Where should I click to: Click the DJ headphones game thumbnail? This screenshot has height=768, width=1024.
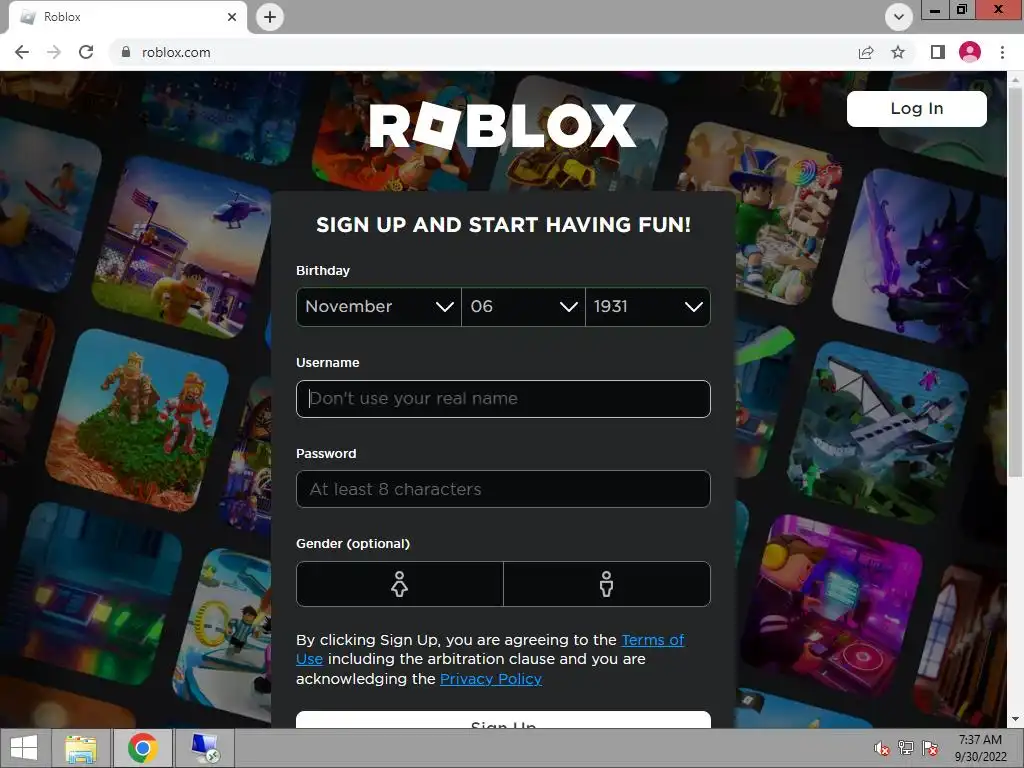coord(832,605)
